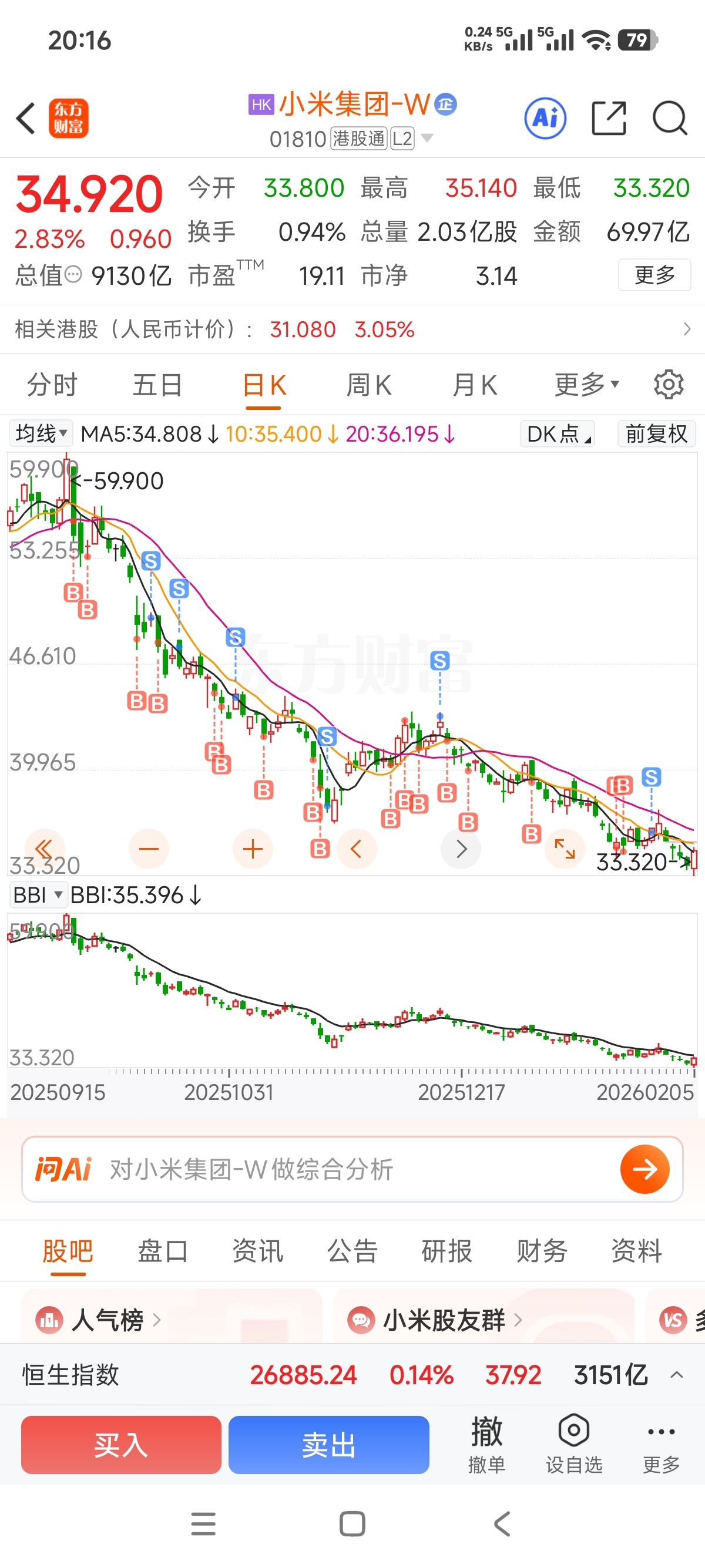The image size is (705, 1568).
Task: Open 资料 section tab
Action: [637, 1251]
